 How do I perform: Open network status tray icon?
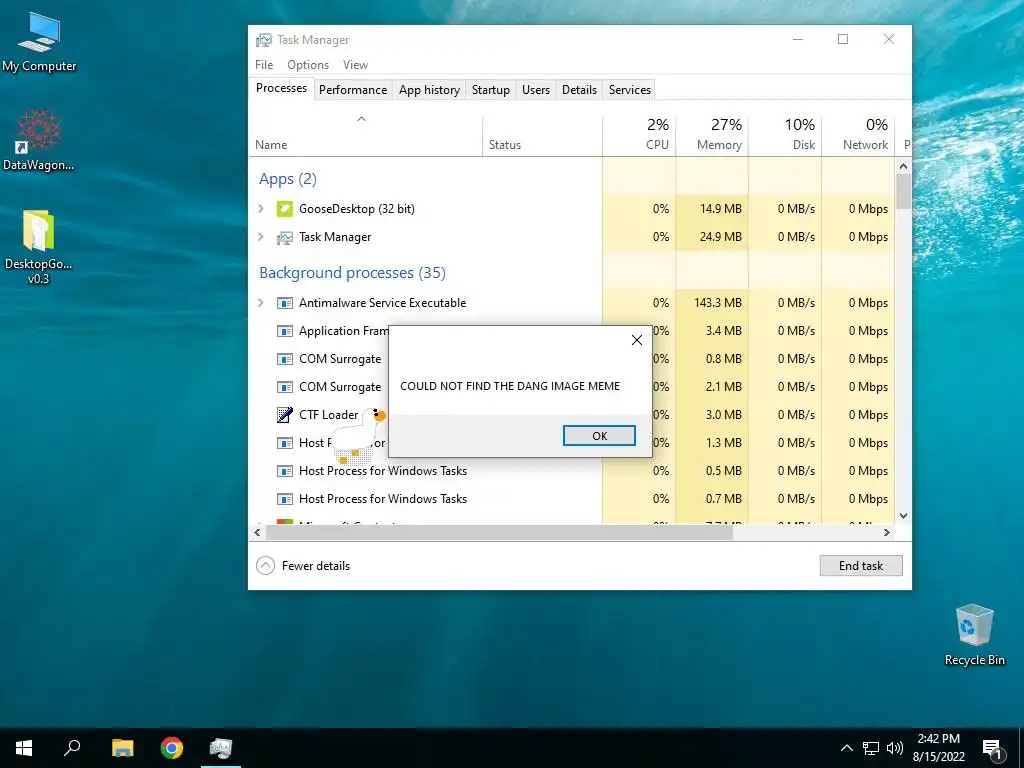[x=871, y=748]
